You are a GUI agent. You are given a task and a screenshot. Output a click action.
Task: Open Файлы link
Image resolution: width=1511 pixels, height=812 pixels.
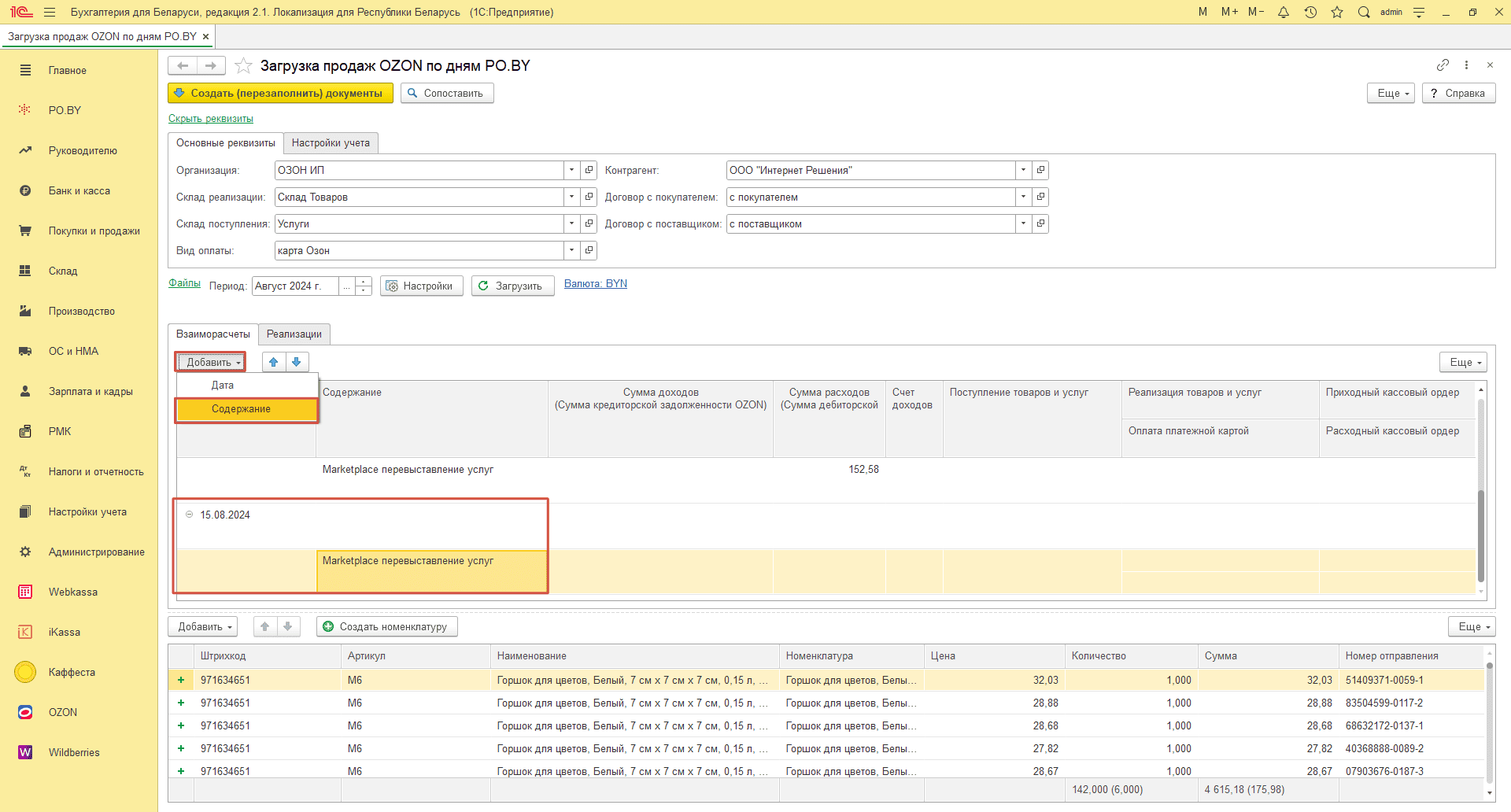click(184, 283)
